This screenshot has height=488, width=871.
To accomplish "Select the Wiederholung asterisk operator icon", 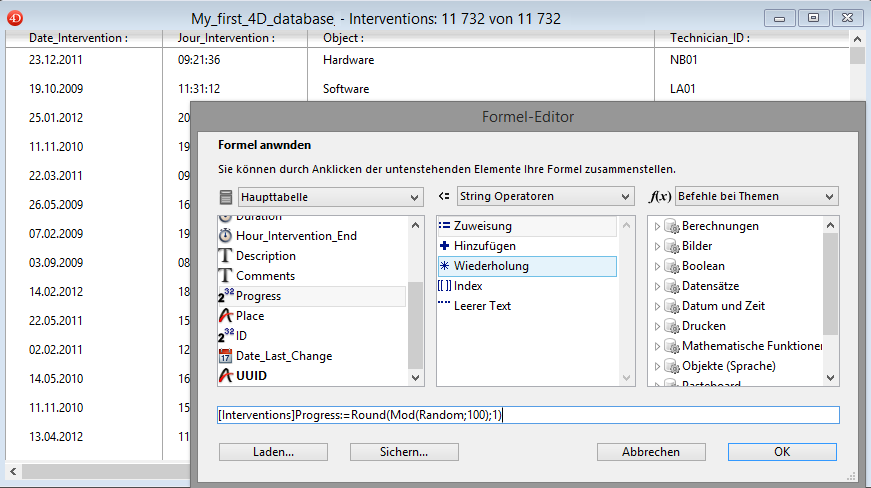I will 445,266.
